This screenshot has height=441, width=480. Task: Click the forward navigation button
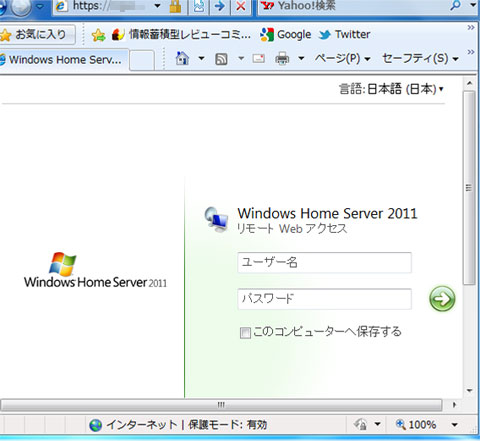click(21, 7)
